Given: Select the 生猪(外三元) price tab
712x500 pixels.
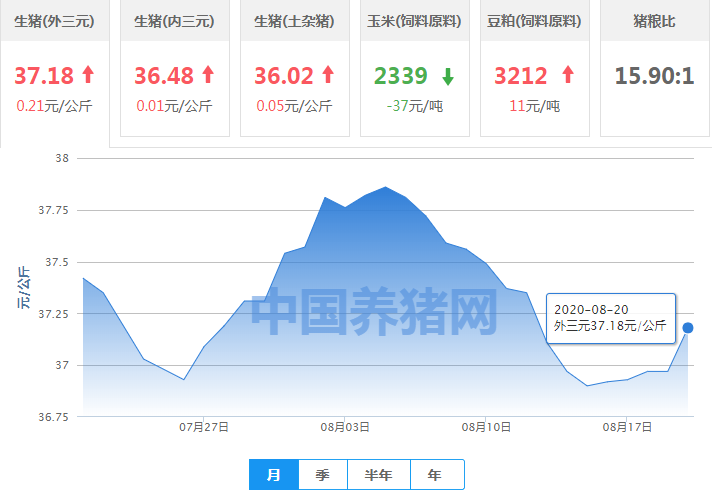Looking at the screenshot, I should [54, 21].
